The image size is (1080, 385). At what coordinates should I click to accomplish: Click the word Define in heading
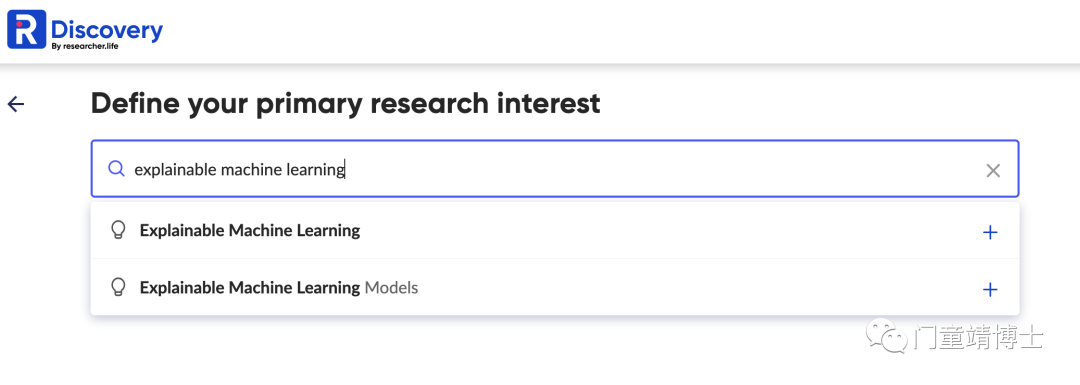130,103
